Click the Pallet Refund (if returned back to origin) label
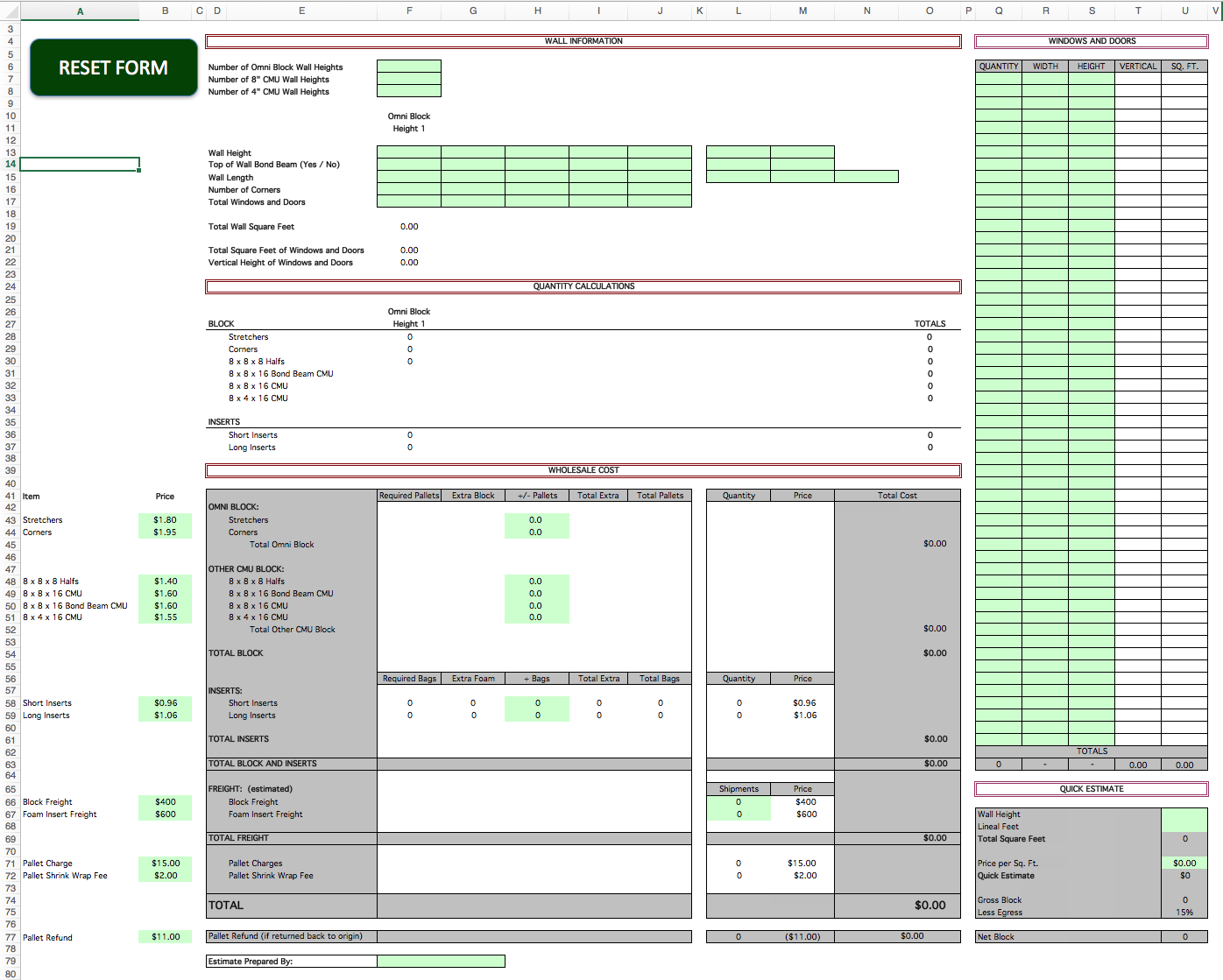1223x980 pixels. (286, 936)
